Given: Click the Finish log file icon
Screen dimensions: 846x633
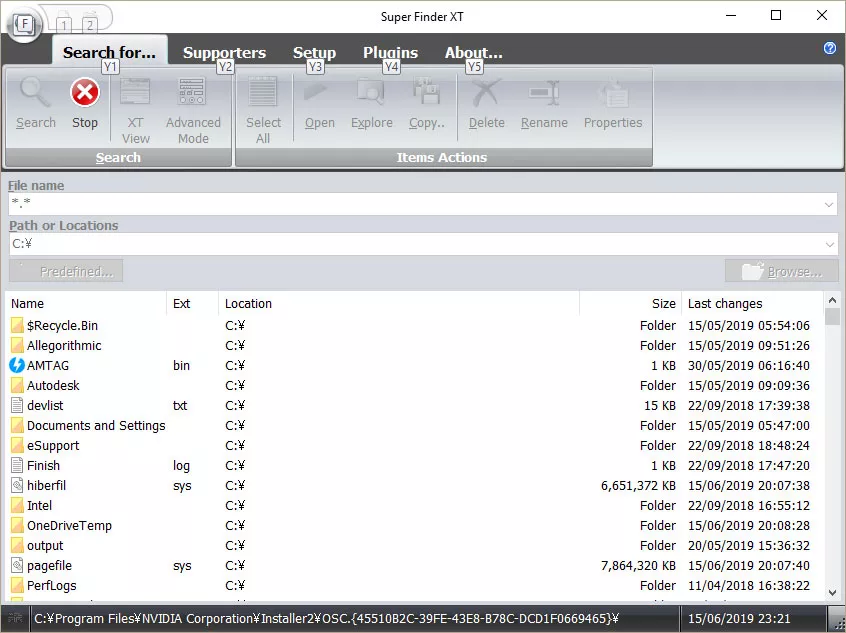Looking at the screenshot, I should 17,465.
